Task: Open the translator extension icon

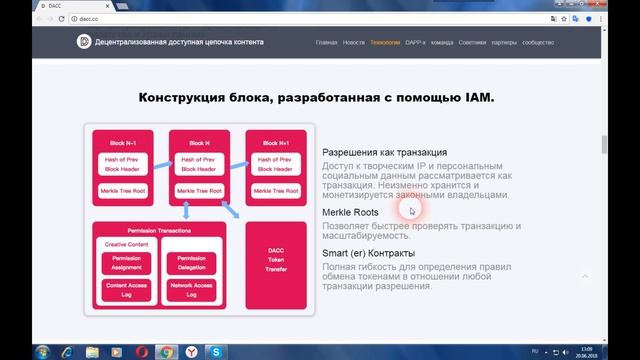Action: point(576,19)
